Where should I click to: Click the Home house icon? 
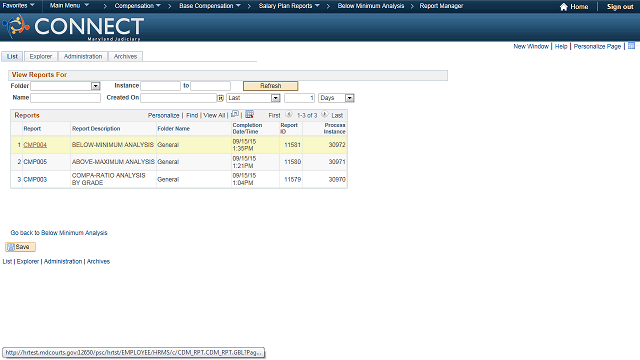(x=564, y=7)
